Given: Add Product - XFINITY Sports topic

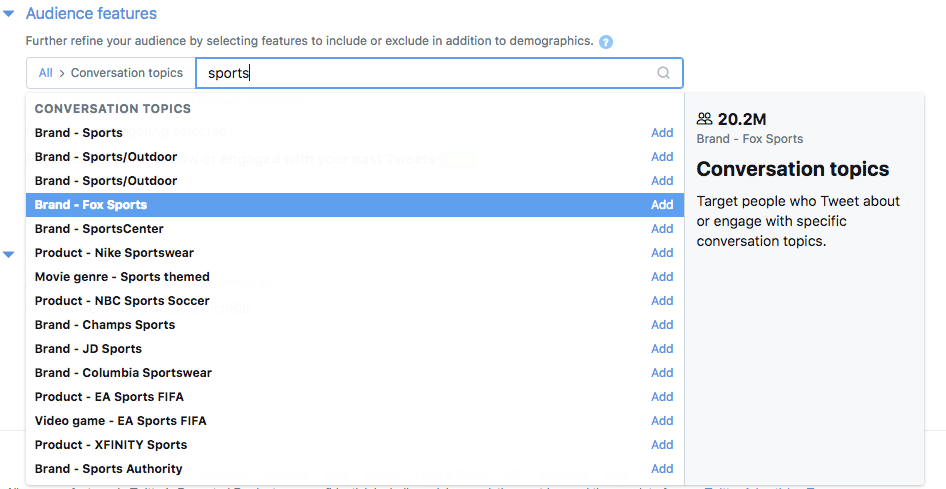Looking at the screenshot, I should click(x=662, y=445).
